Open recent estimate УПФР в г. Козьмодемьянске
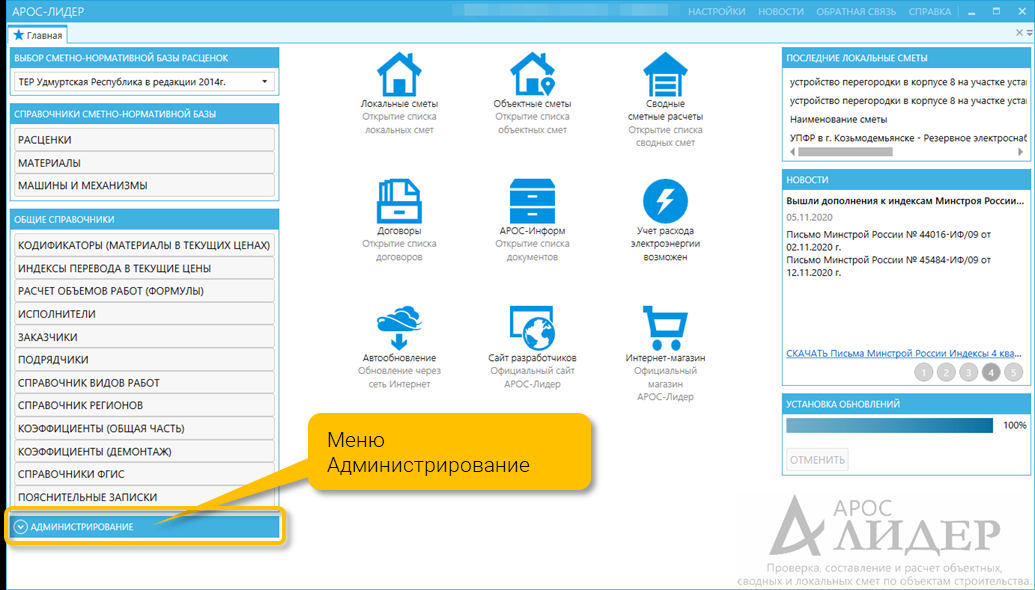Viewport: 1035px width, 590px height. (907, 138)
